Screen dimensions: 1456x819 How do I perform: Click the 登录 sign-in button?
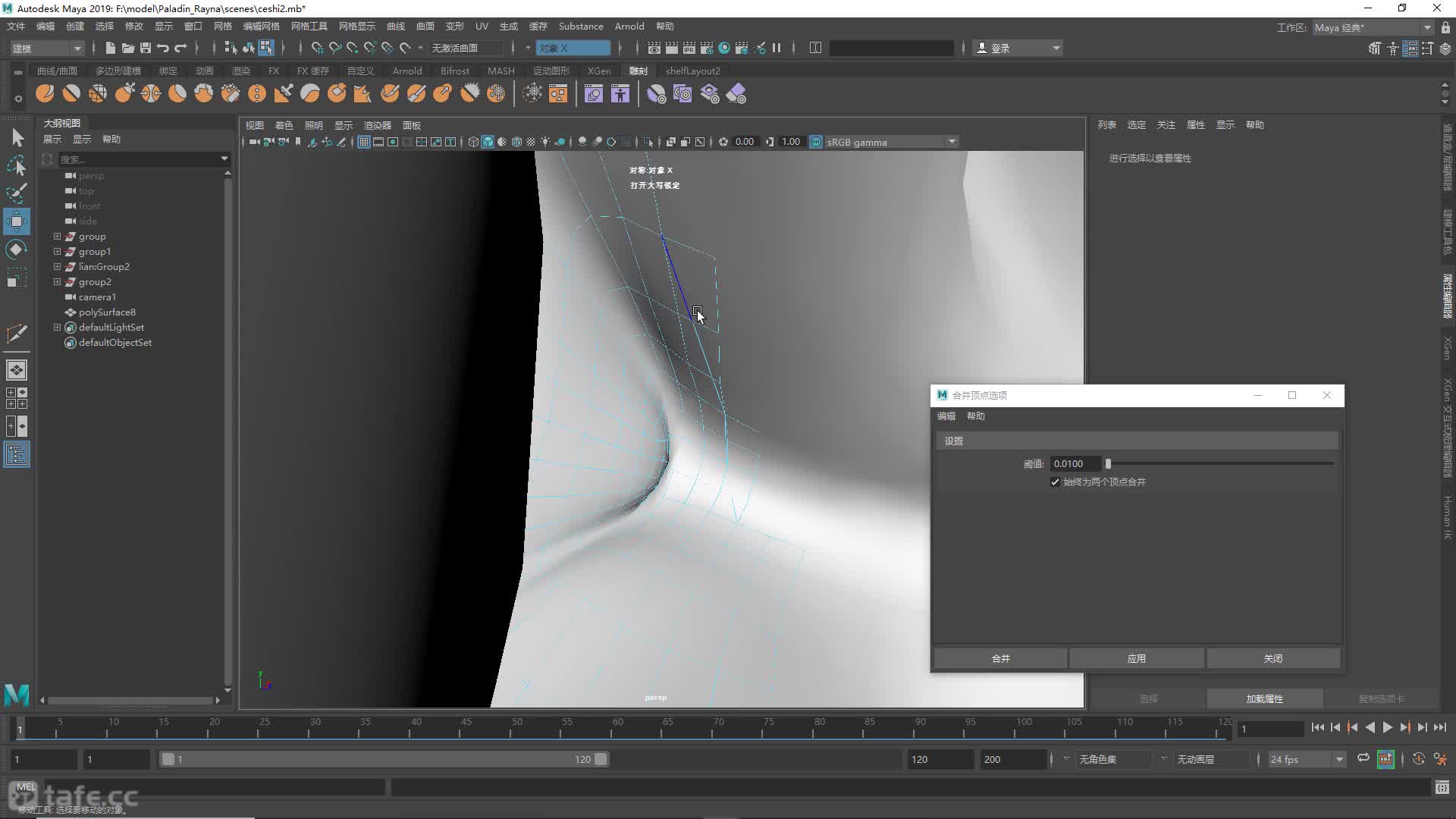coord(1018,48)
